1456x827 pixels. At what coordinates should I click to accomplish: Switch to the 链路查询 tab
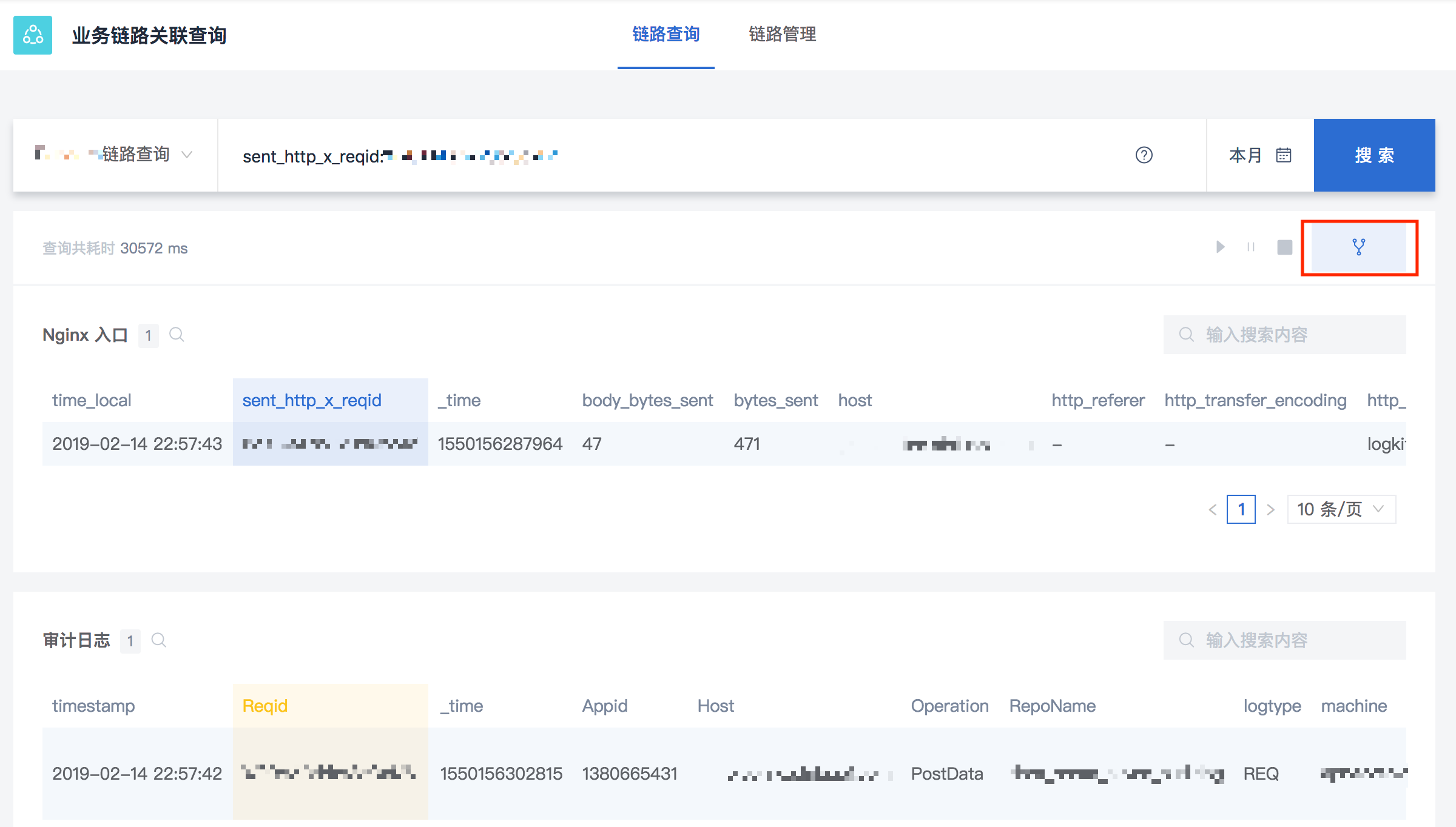tap(666, 35)
